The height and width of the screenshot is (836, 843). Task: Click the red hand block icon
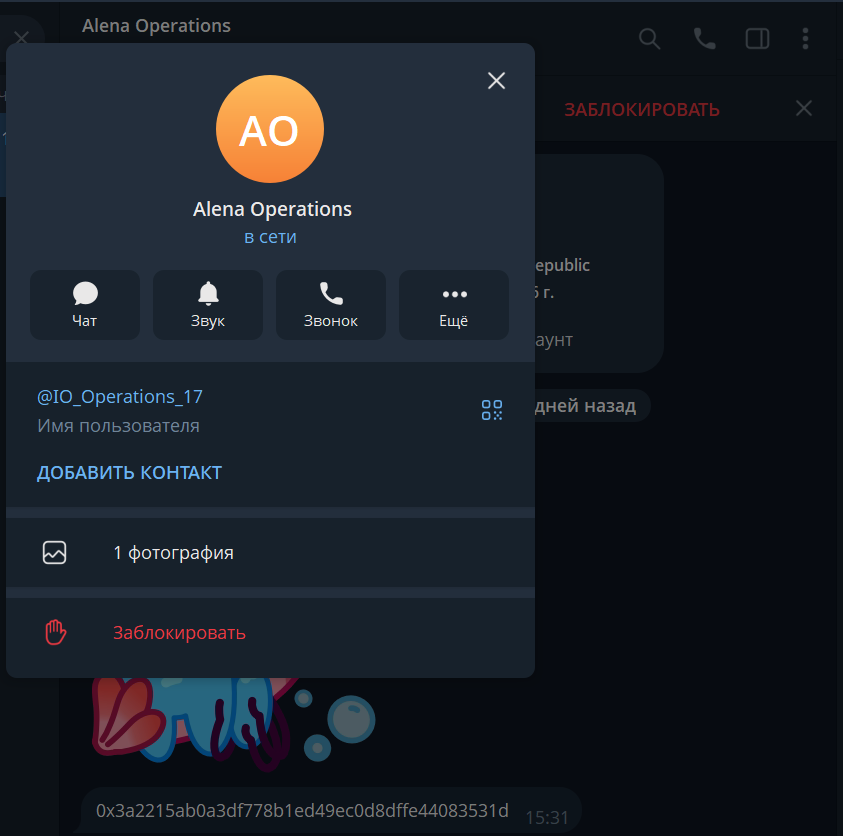tap(55, 632)
